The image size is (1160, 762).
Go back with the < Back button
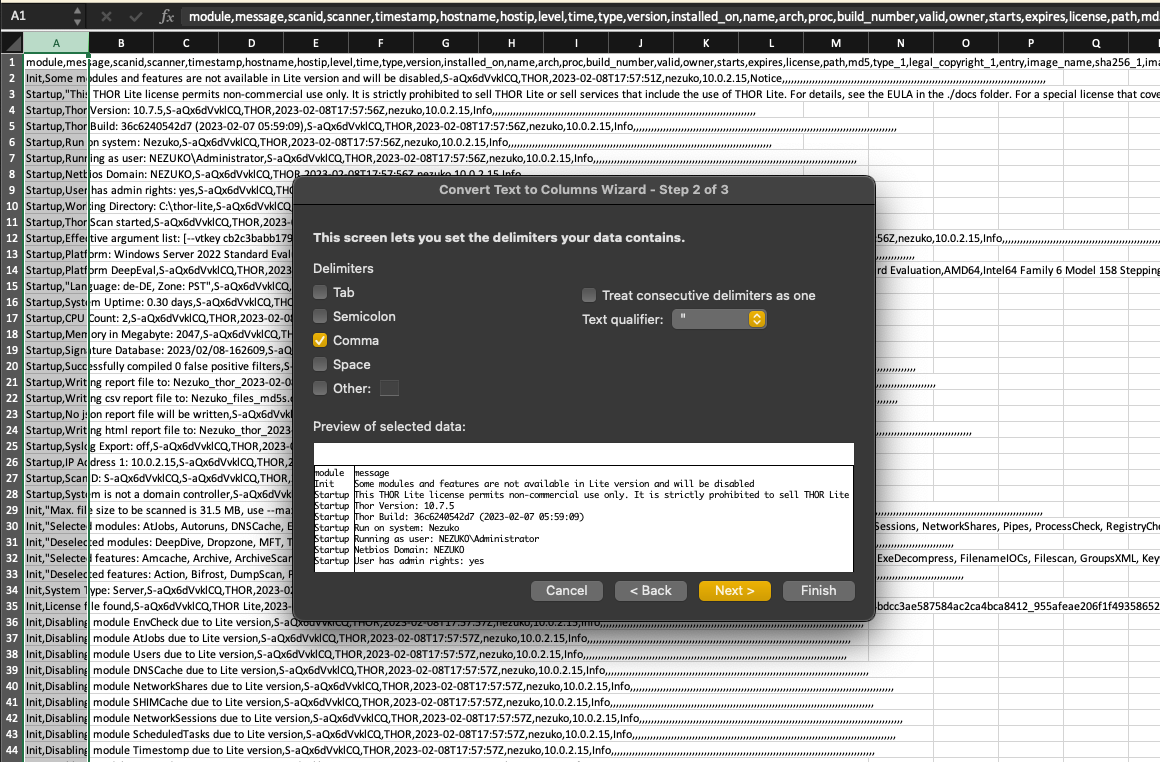[x=650, y=590]
